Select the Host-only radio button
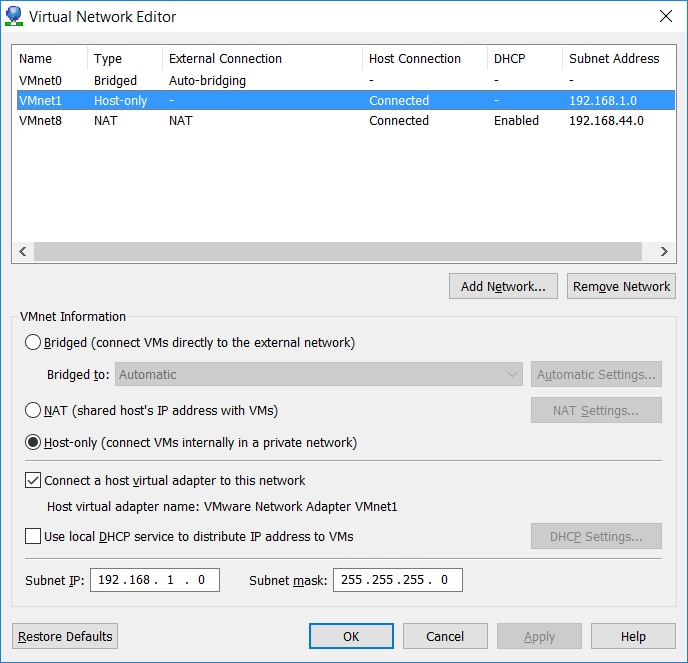 pyautogui.click(x=33, y=442)
